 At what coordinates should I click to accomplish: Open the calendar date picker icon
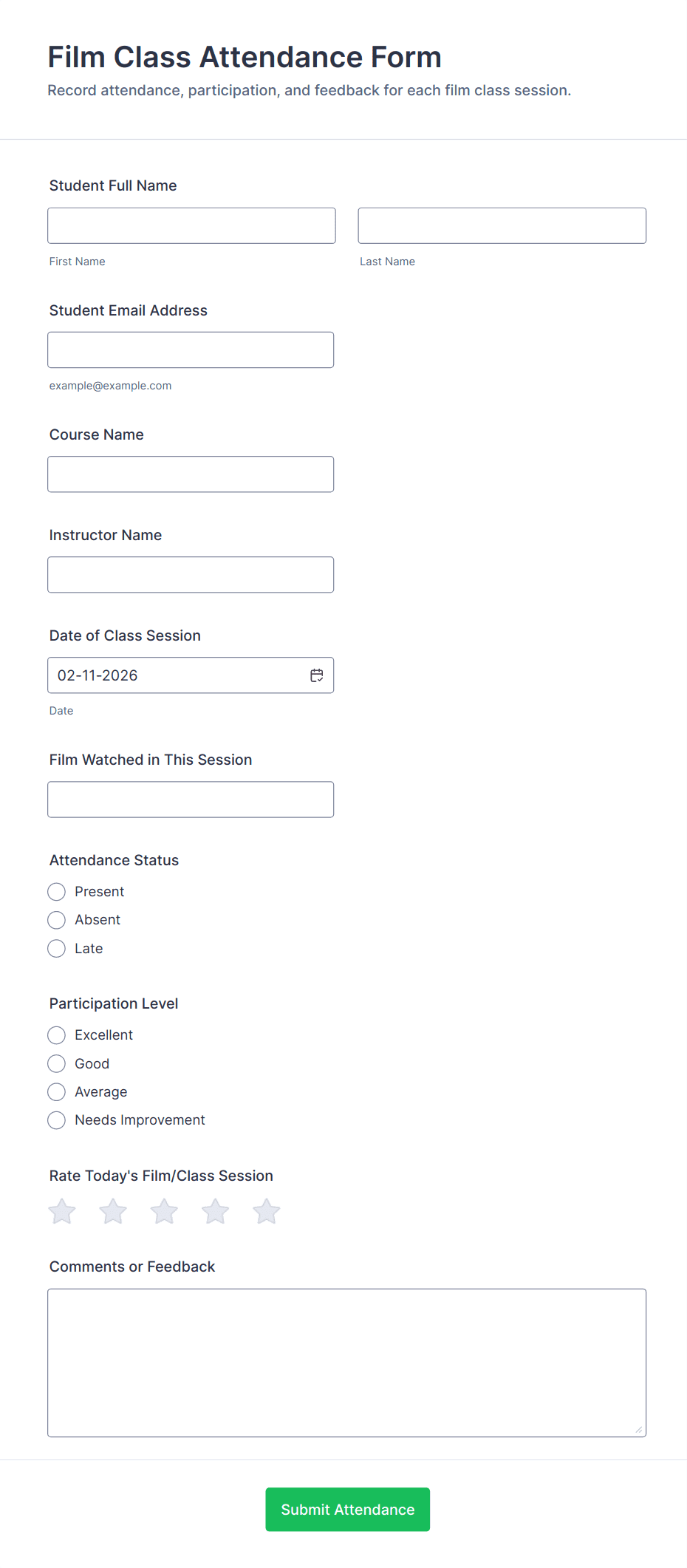coord(317,675)
